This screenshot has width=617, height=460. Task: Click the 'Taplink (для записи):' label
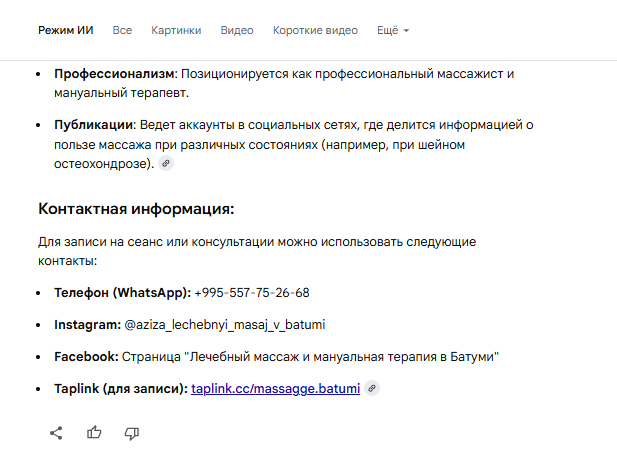120,389
